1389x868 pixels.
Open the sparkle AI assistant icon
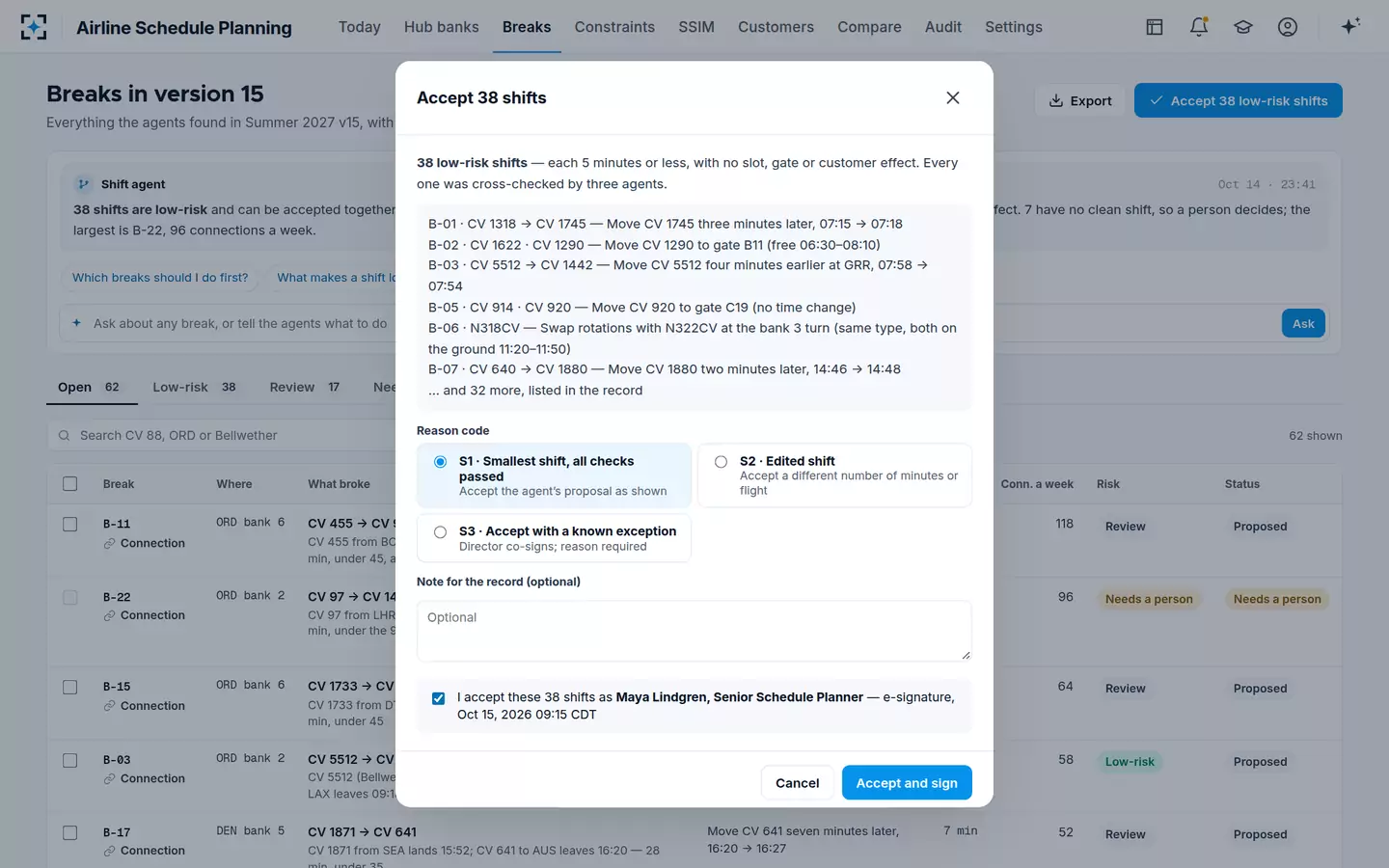click(x=1350, y=26)
